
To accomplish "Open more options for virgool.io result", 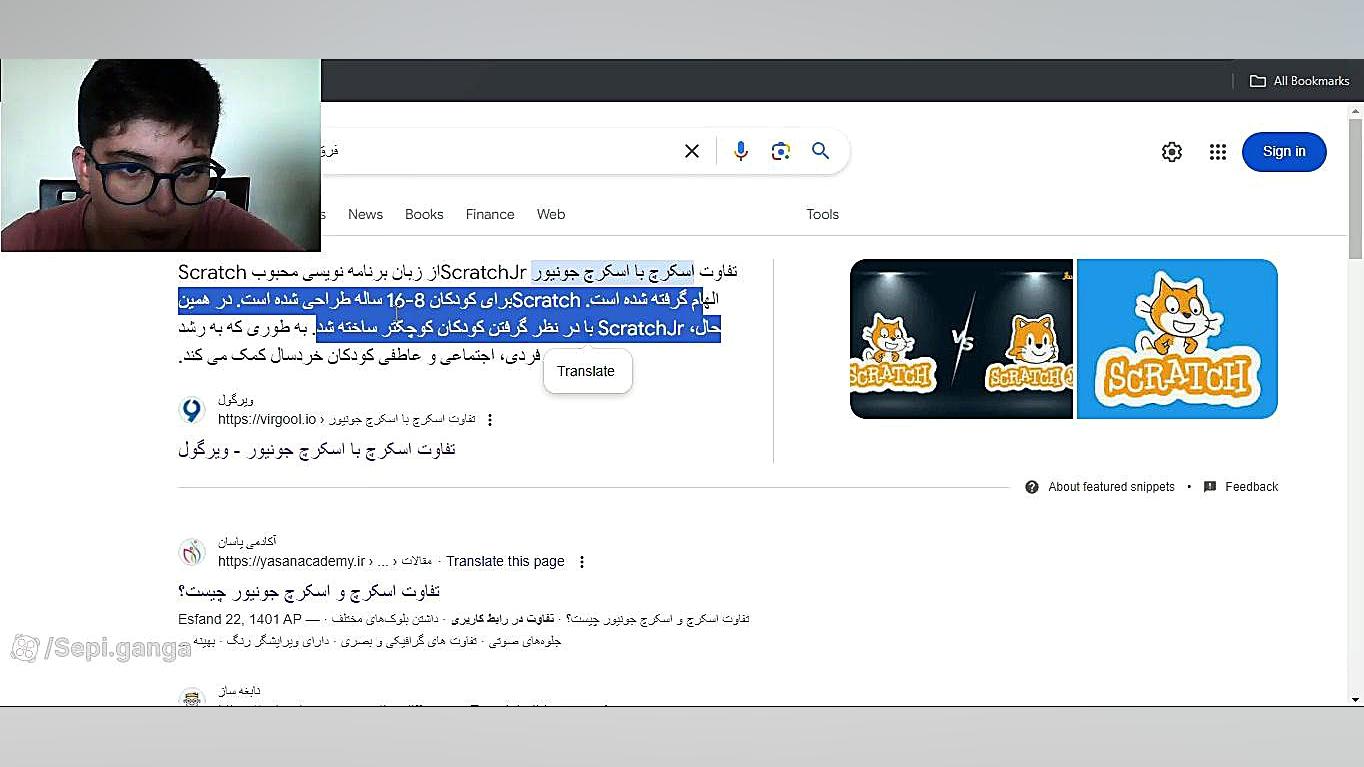I will (x=490, y=420).
